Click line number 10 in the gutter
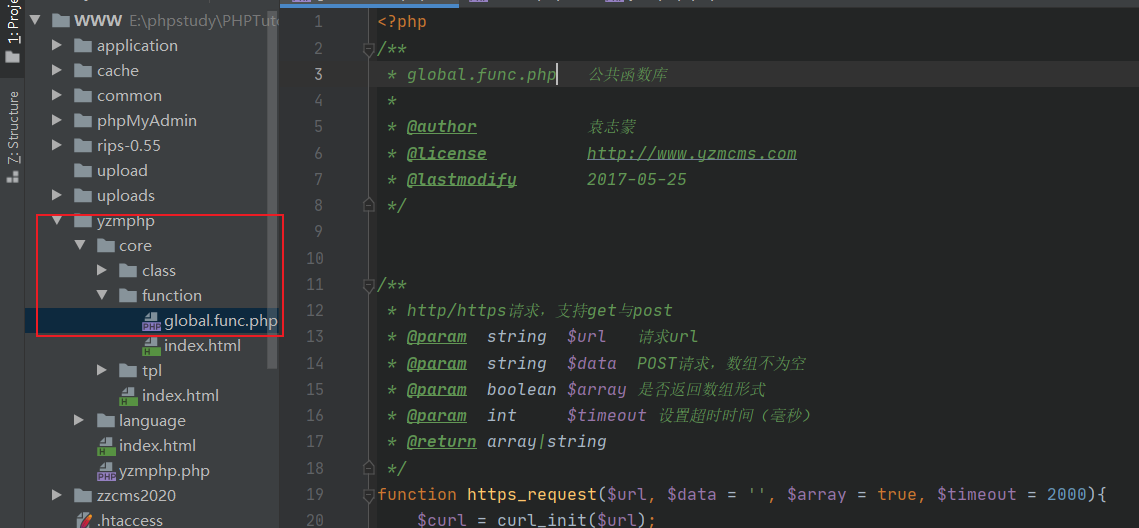 pyautogui.click(x=315, y=258)
